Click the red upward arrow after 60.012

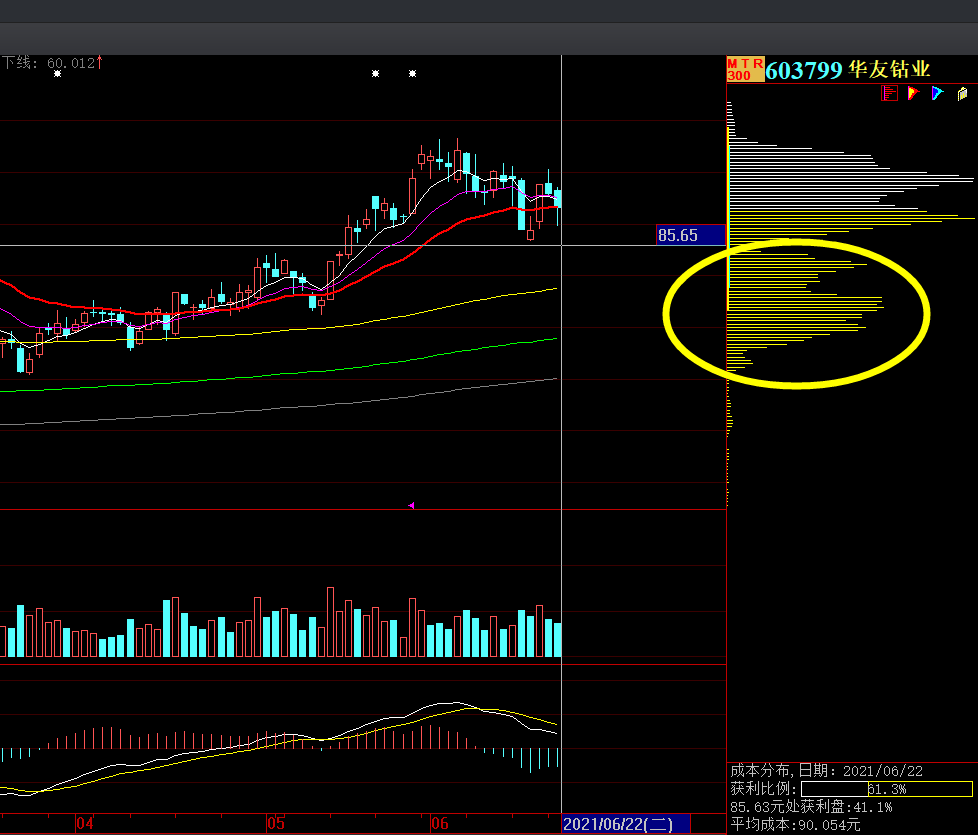(x=99, y=62)
